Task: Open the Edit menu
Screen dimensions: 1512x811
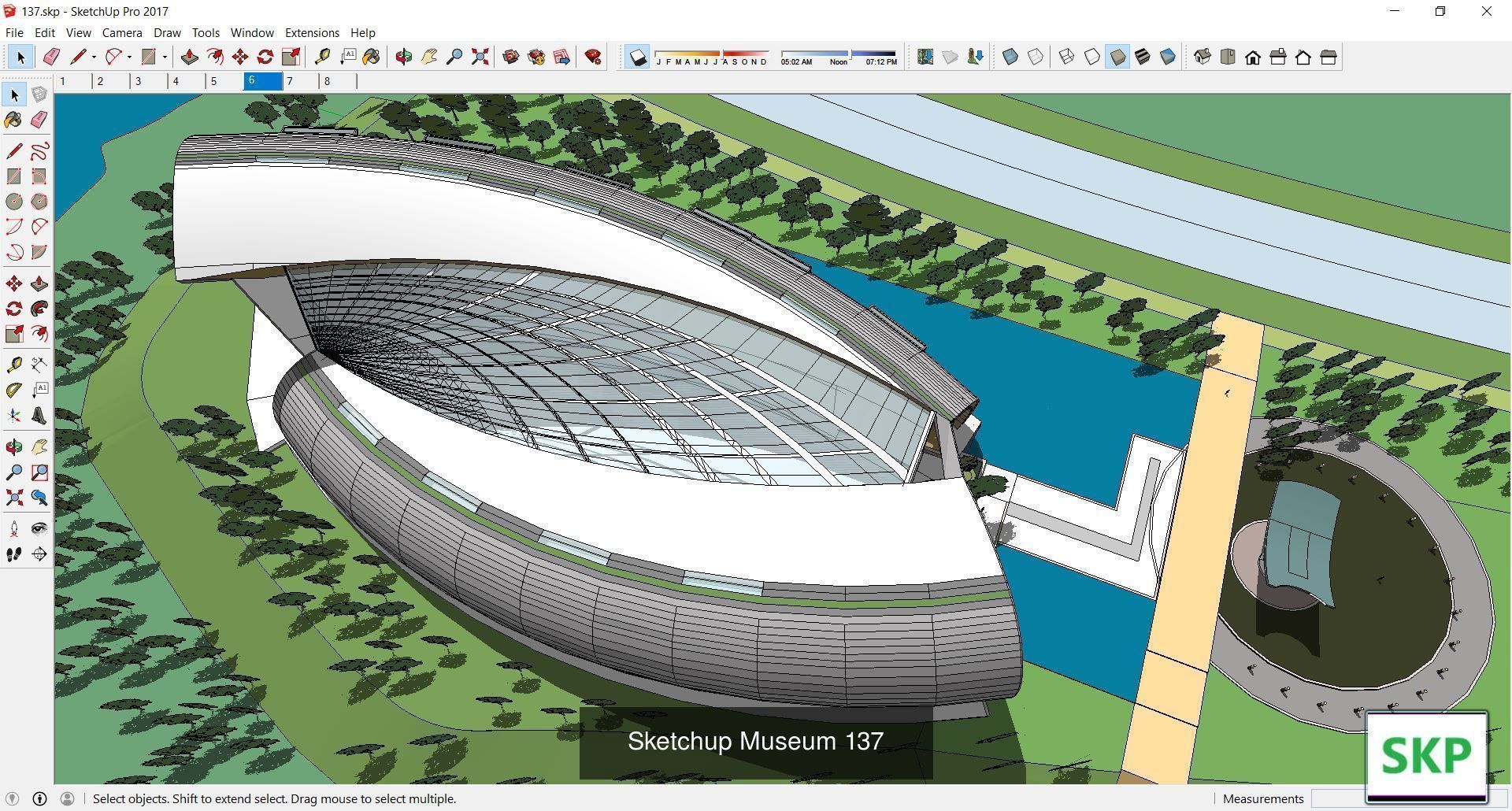Action: [44, 32]
